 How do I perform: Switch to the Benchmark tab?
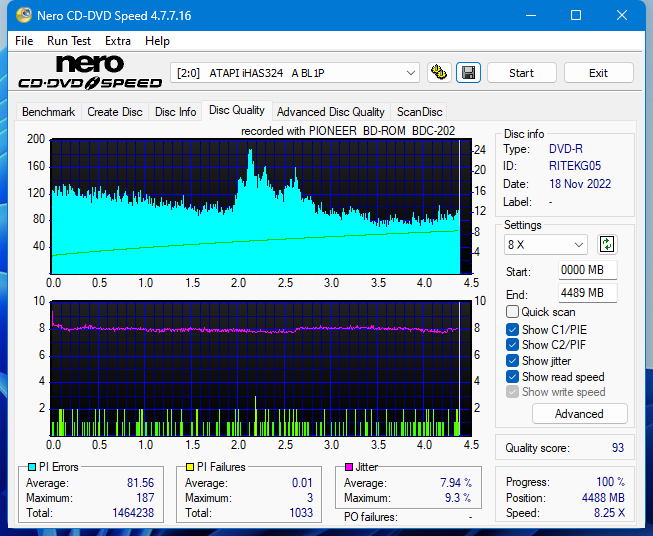49,112
